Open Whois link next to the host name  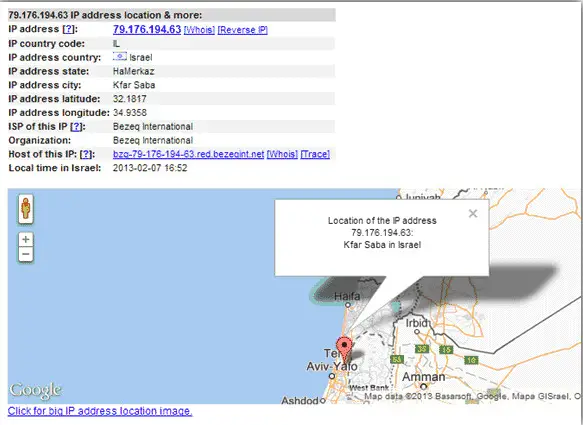[282, 154]
